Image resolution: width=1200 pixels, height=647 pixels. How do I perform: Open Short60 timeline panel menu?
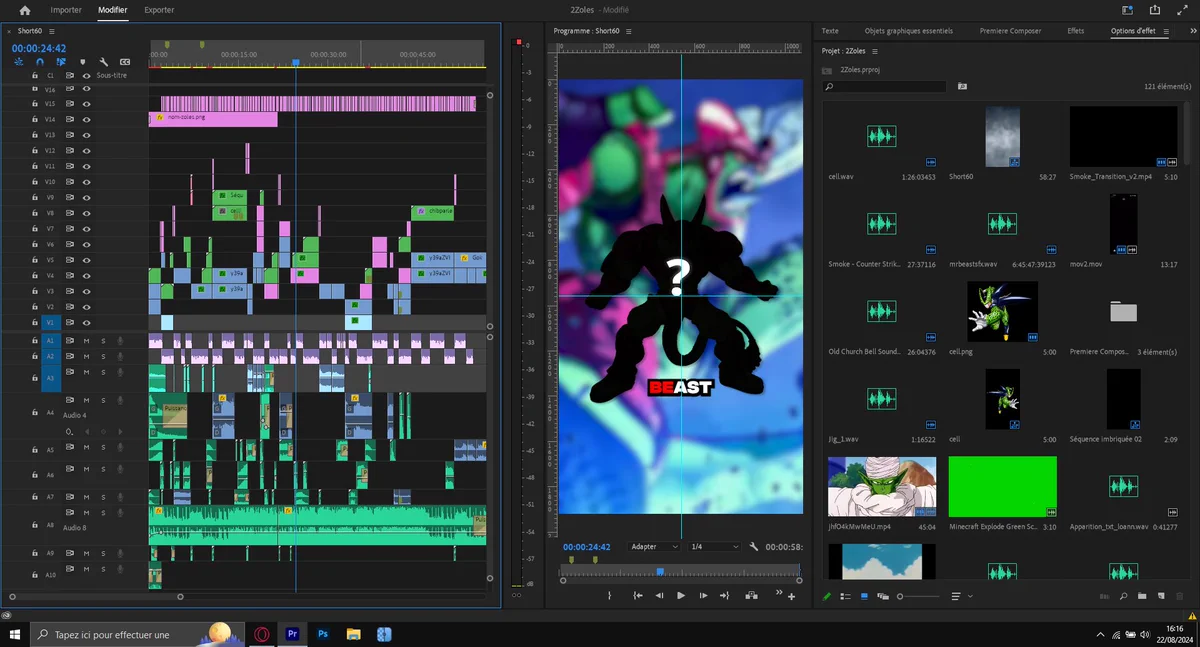pos(50,31)
